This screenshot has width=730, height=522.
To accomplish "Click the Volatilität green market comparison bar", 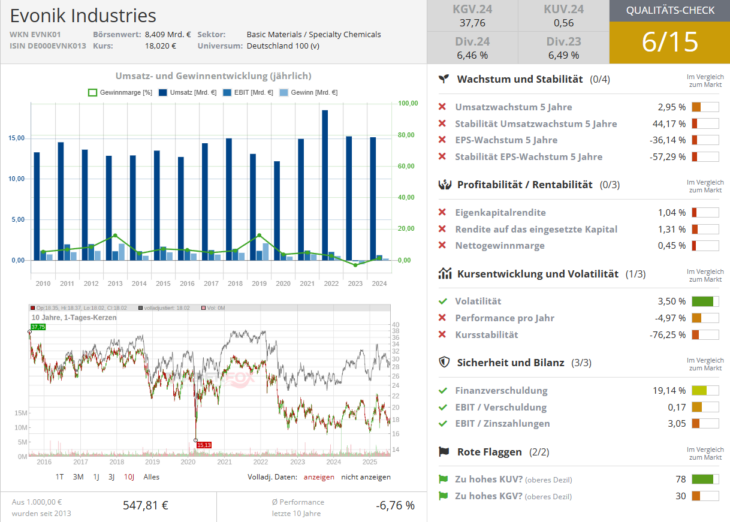I will click(705, 301).
